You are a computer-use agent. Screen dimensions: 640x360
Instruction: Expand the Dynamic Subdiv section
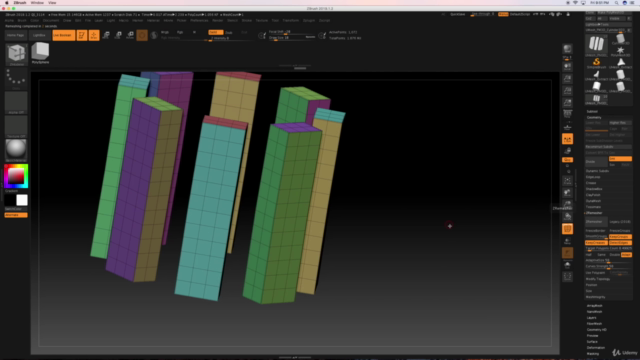click(x=598, y=171)
